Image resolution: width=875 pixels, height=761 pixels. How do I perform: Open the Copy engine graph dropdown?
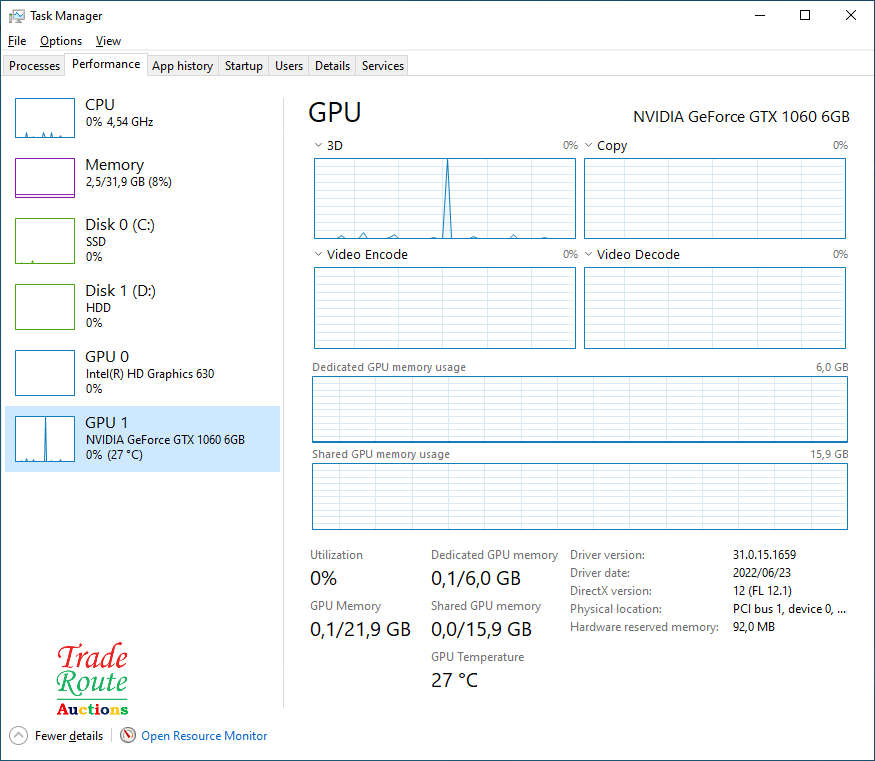coord(589,145)
